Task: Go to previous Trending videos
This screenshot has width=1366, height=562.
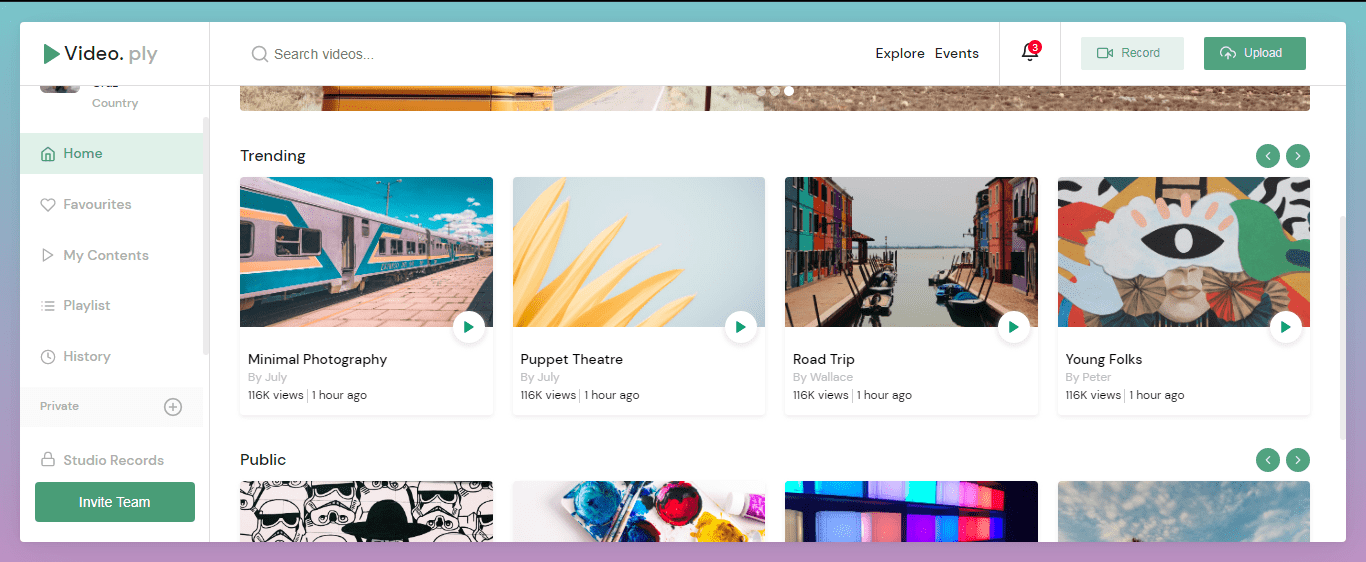Action: [1268, 156]
